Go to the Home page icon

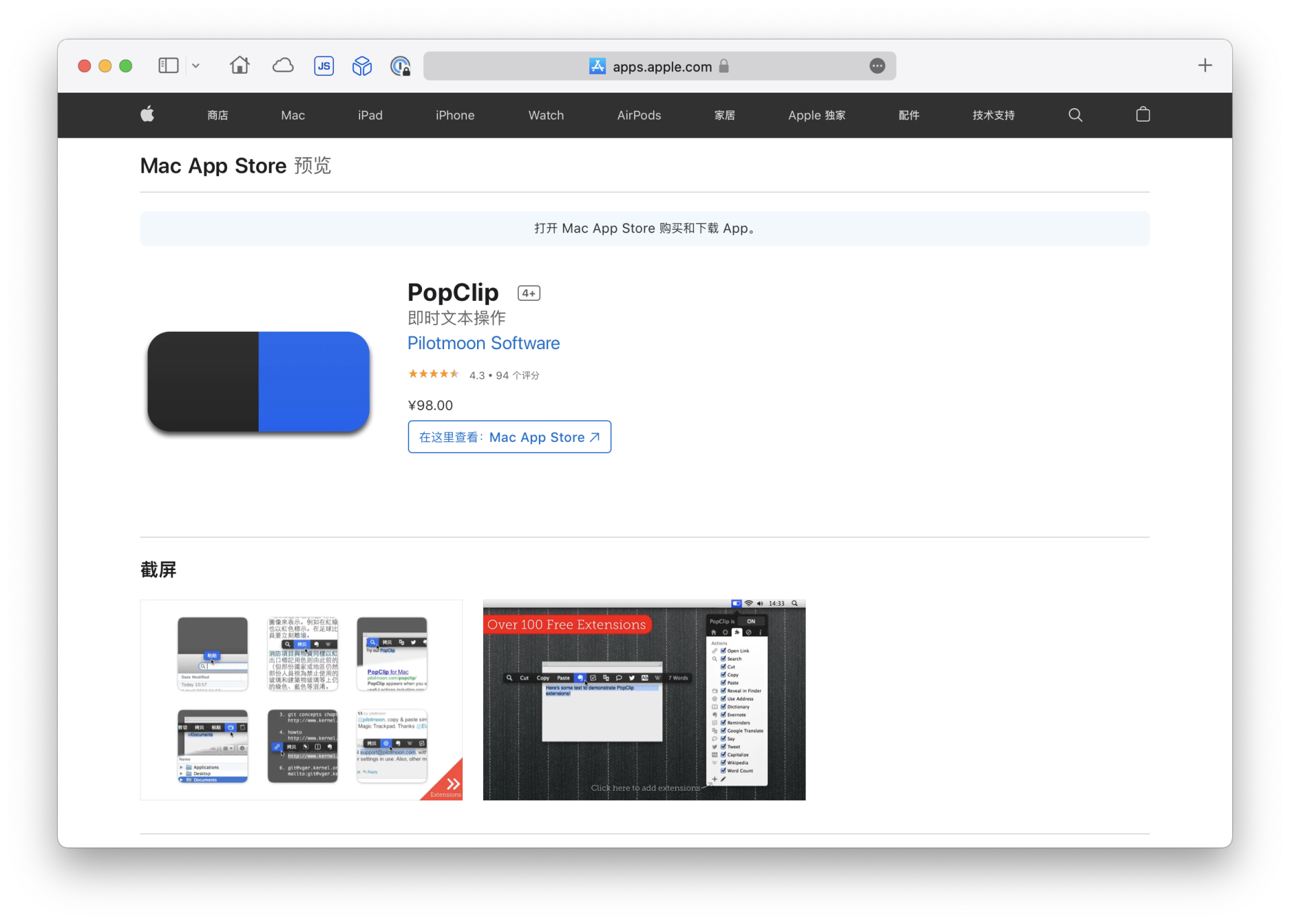(x=239, y=65)
